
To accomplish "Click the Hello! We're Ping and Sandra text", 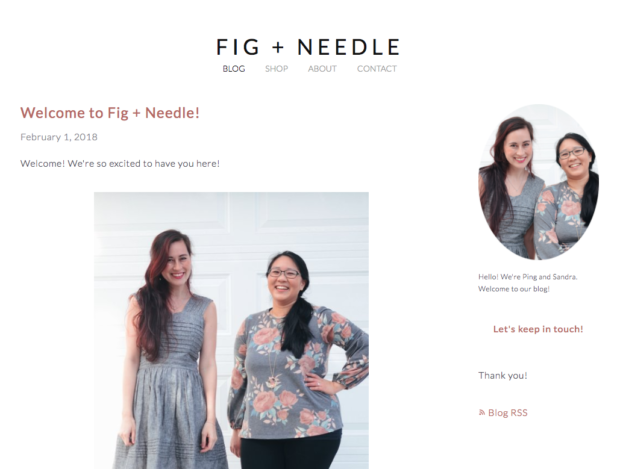I will (x=527, y=277).
